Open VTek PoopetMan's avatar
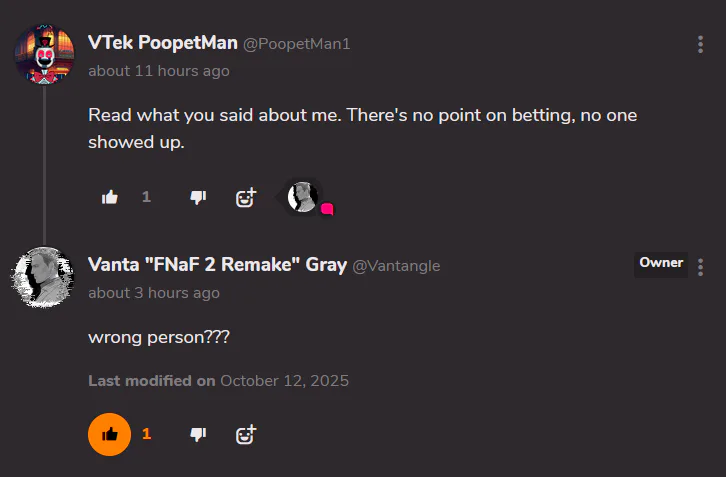Screen dimensions: 726x477 coord(44,55)
